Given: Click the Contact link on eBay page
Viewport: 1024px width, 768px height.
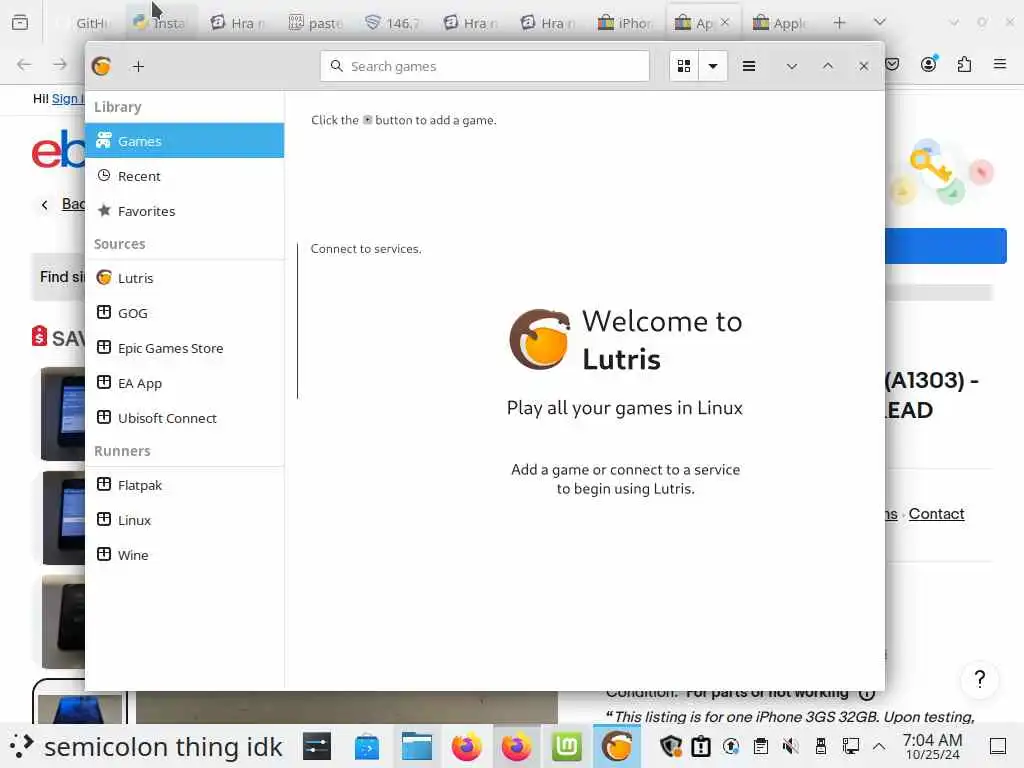Looking at the screenshot, I should click(x=936, y=514).
